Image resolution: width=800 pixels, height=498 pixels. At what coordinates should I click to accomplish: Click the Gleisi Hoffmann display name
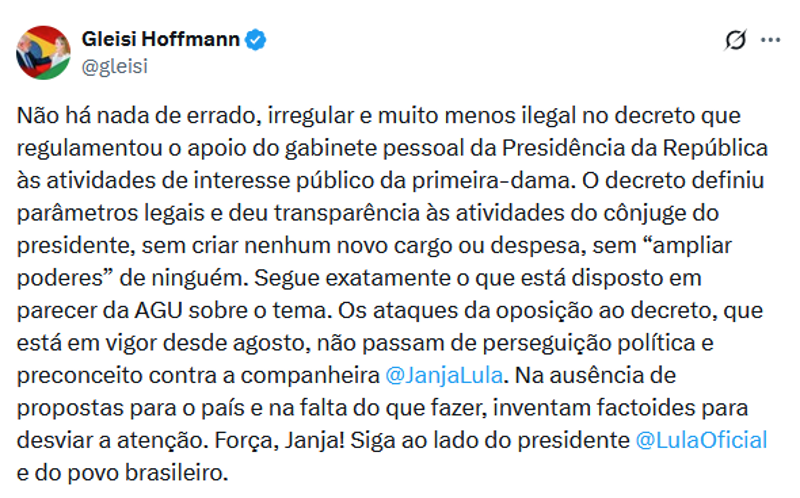pyautogui.click(x=161, y=40)
